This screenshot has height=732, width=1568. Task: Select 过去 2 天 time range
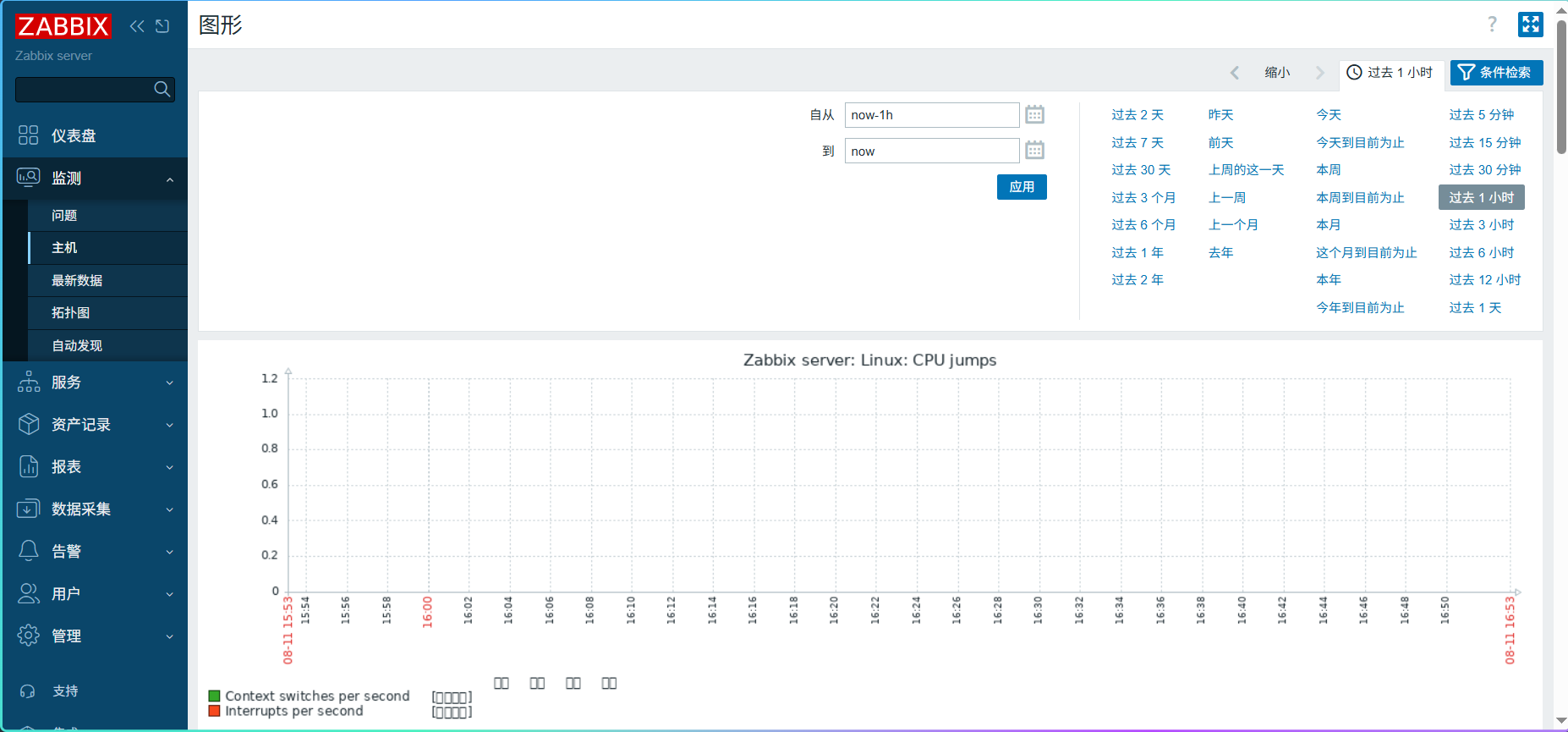(x=1138, y=115)
